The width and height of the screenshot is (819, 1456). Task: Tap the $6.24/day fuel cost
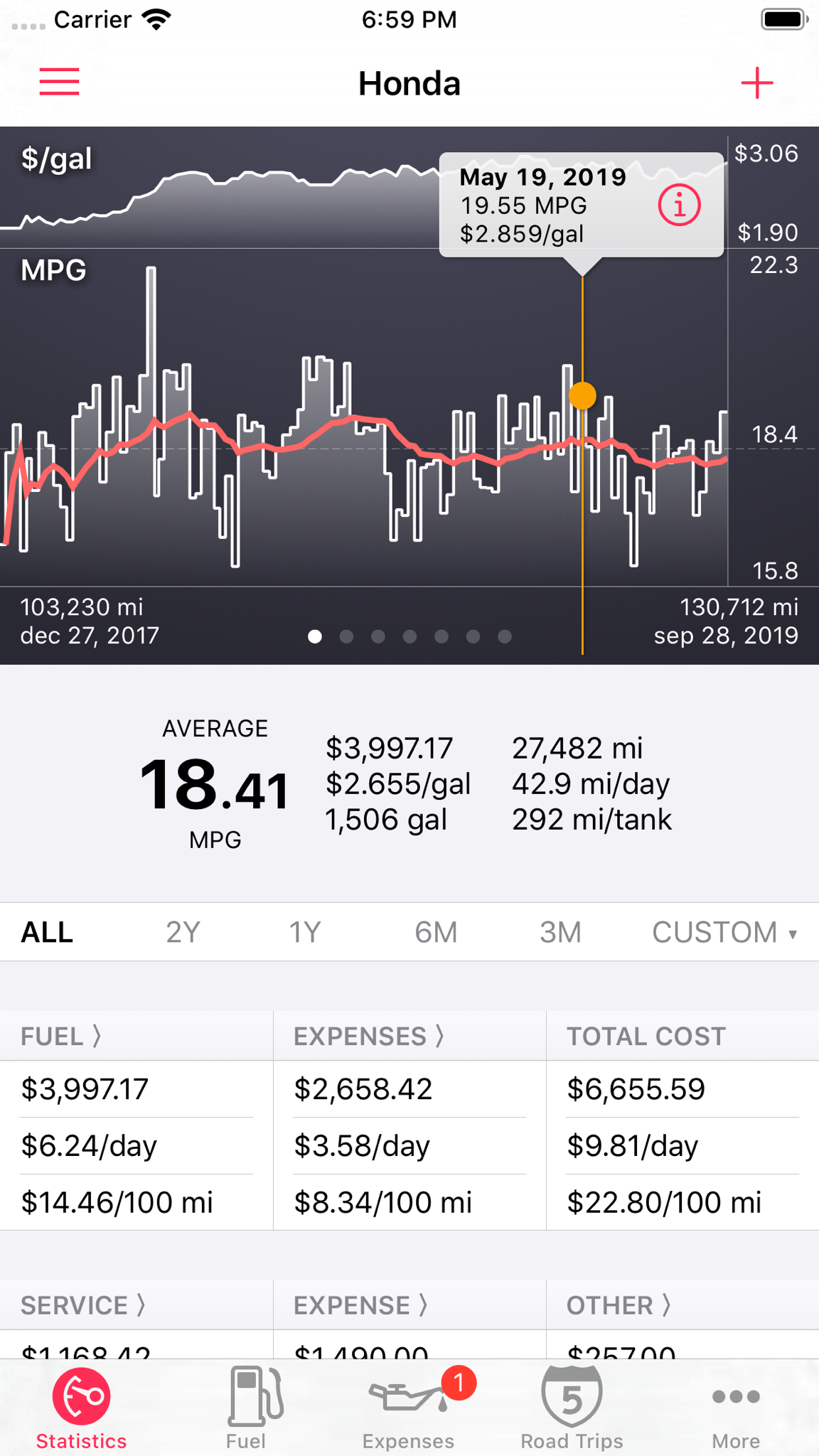coord(89,1146)
